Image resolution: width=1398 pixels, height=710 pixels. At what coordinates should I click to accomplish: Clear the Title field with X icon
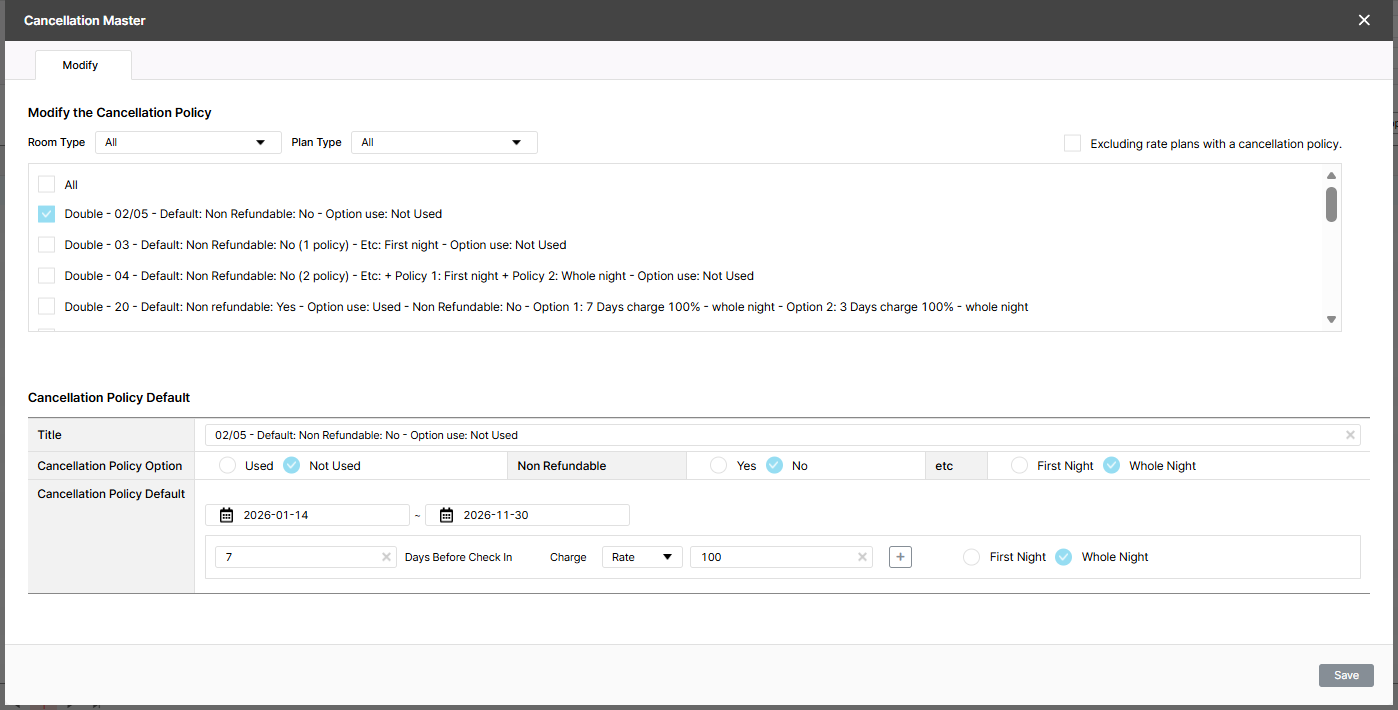1350,435
